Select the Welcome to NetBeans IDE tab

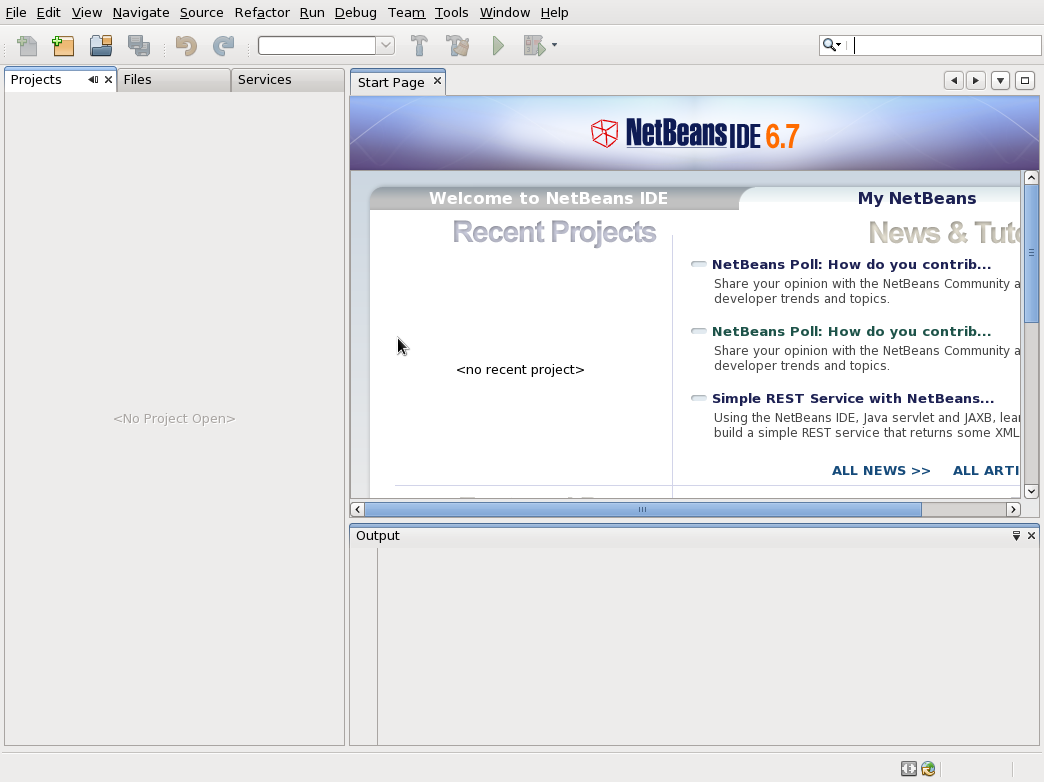[549, 198]
